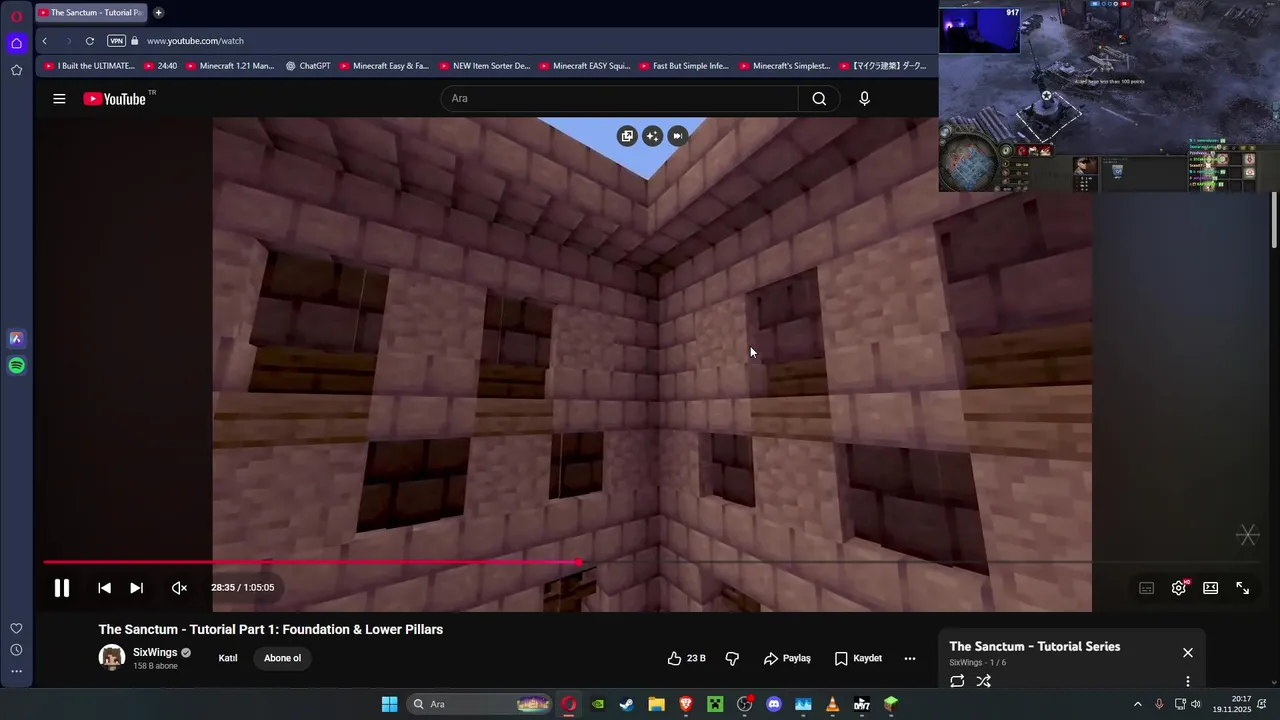This screenshot has width=1280, height=720.
Task: Like the video with thumbs up
Action: [x=686, y=658]
